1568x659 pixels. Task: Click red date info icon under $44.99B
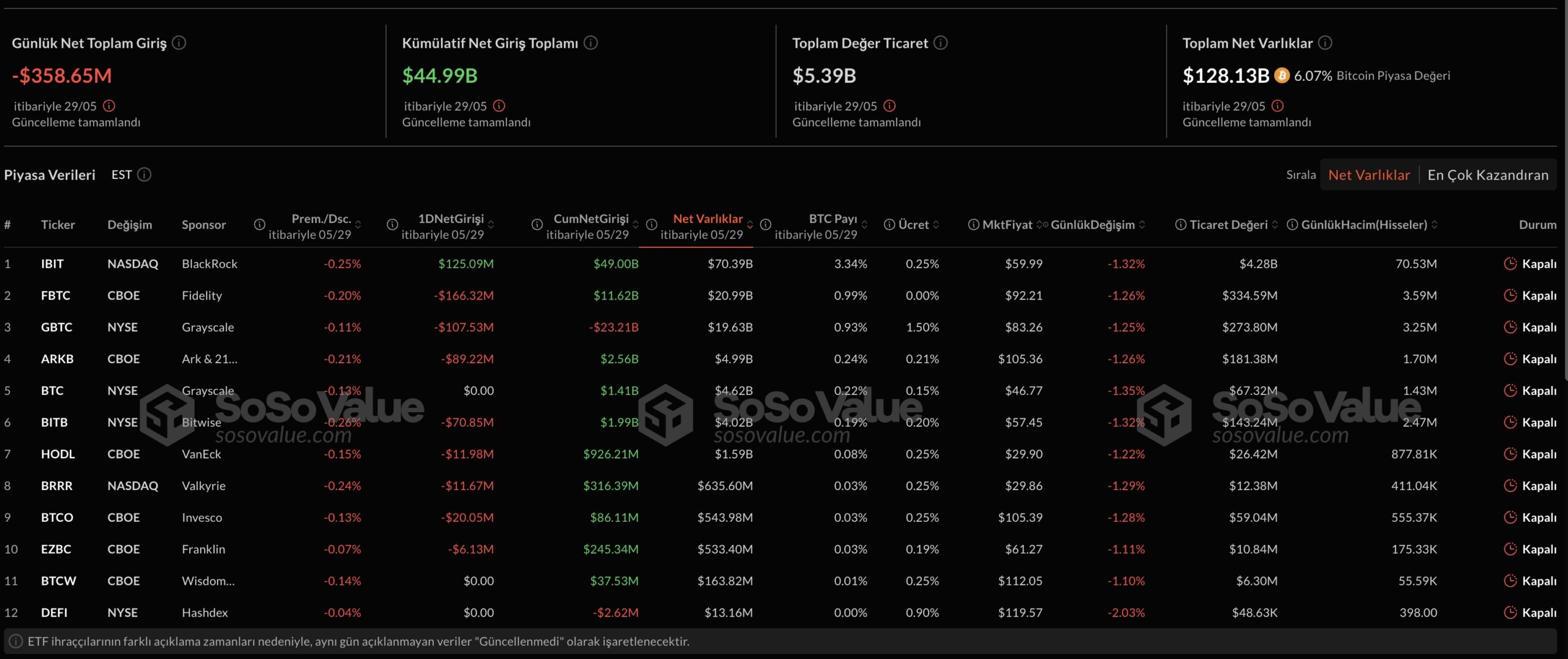[x=499, y=106]
